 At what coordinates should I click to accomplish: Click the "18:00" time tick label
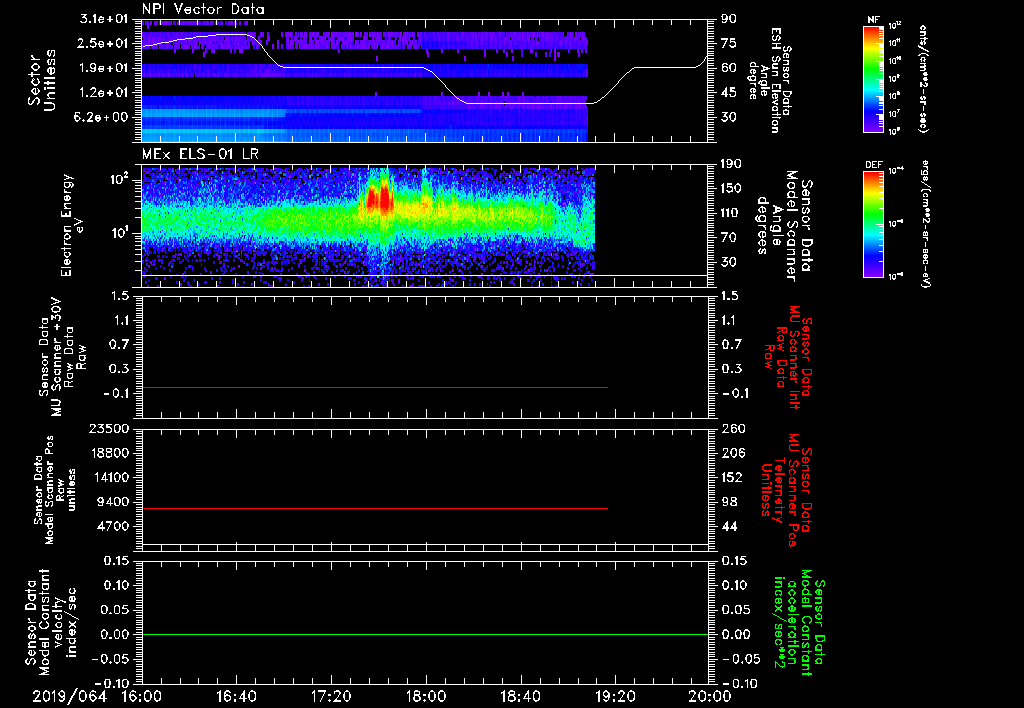click(426, 696)
